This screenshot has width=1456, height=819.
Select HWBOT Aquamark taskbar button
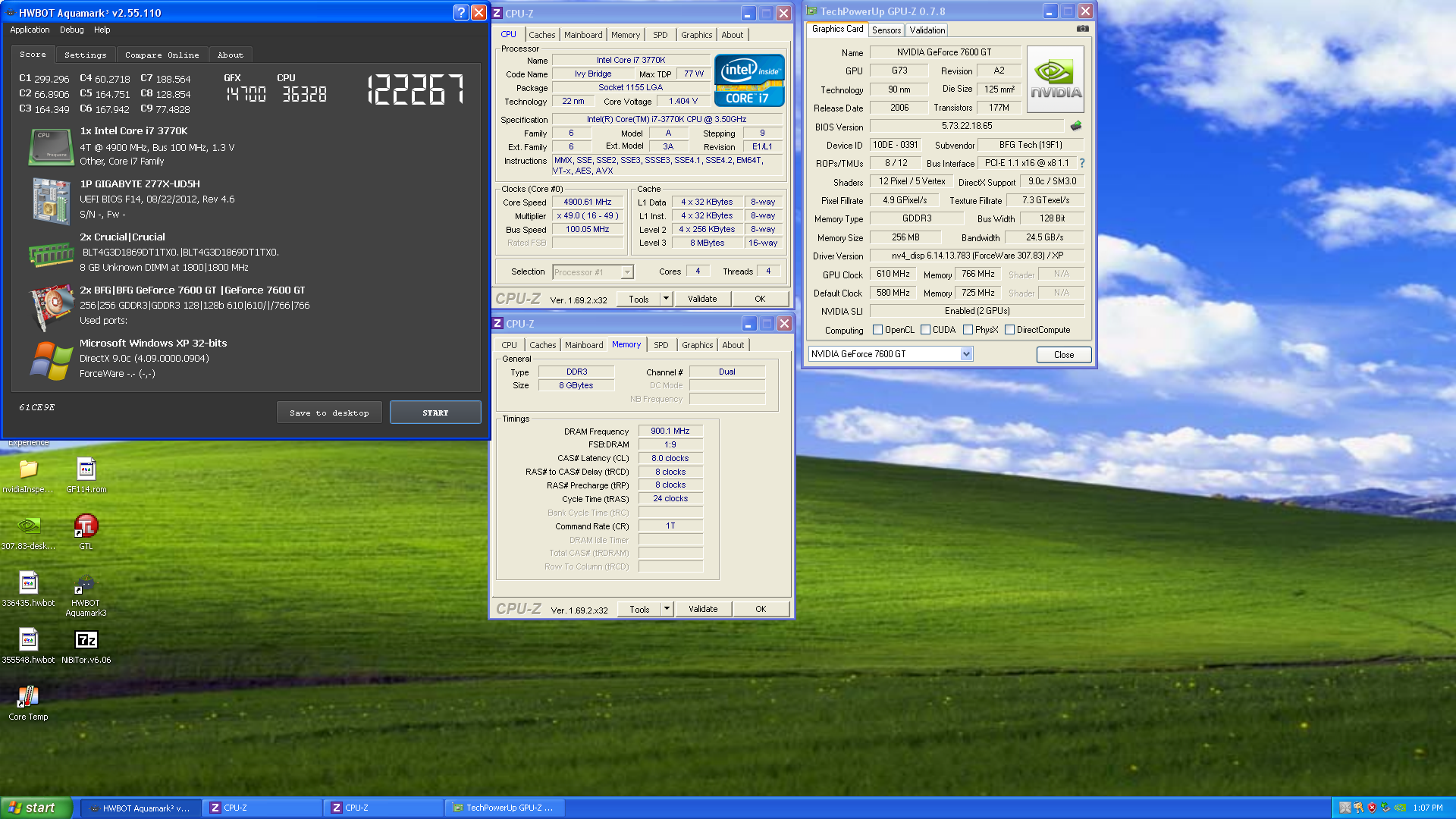[141, 808]
